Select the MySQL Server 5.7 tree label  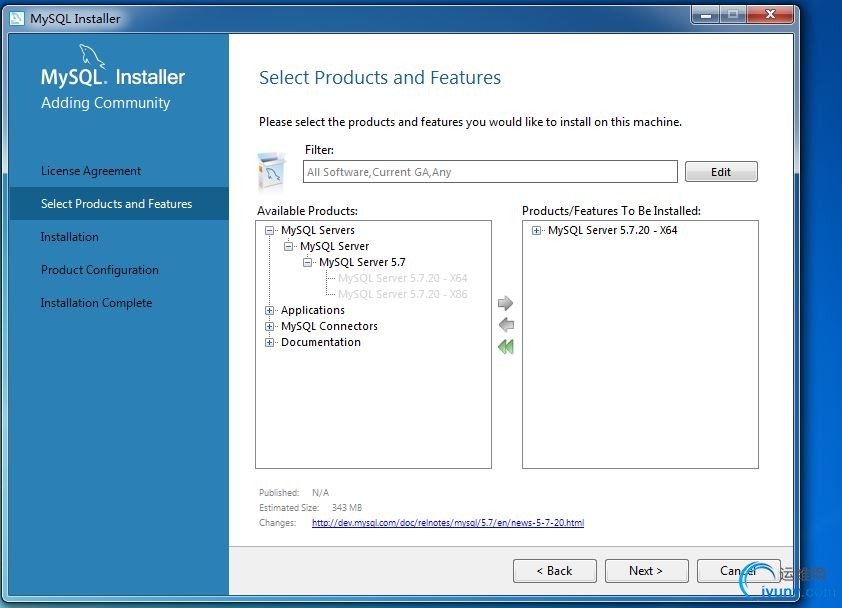pos(362,262)
